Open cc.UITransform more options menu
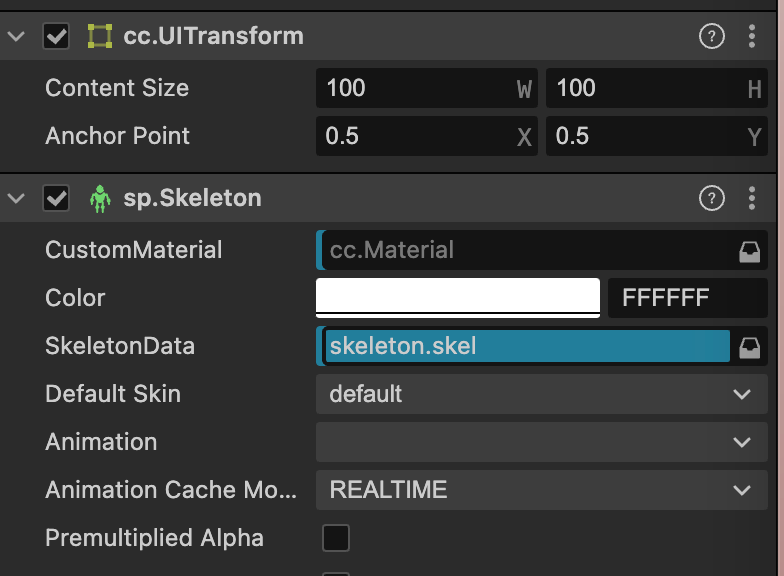 point(752,37)
